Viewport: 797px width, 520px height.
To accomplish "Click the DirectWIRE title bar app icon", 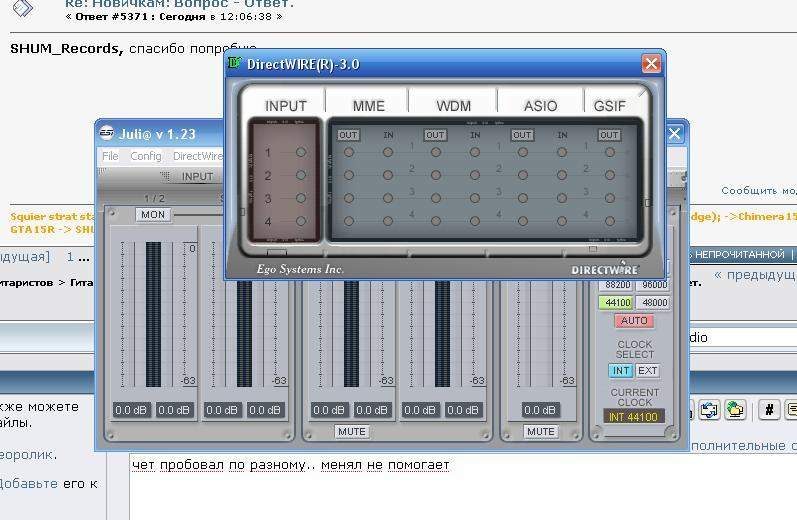I will click(235, 64).
